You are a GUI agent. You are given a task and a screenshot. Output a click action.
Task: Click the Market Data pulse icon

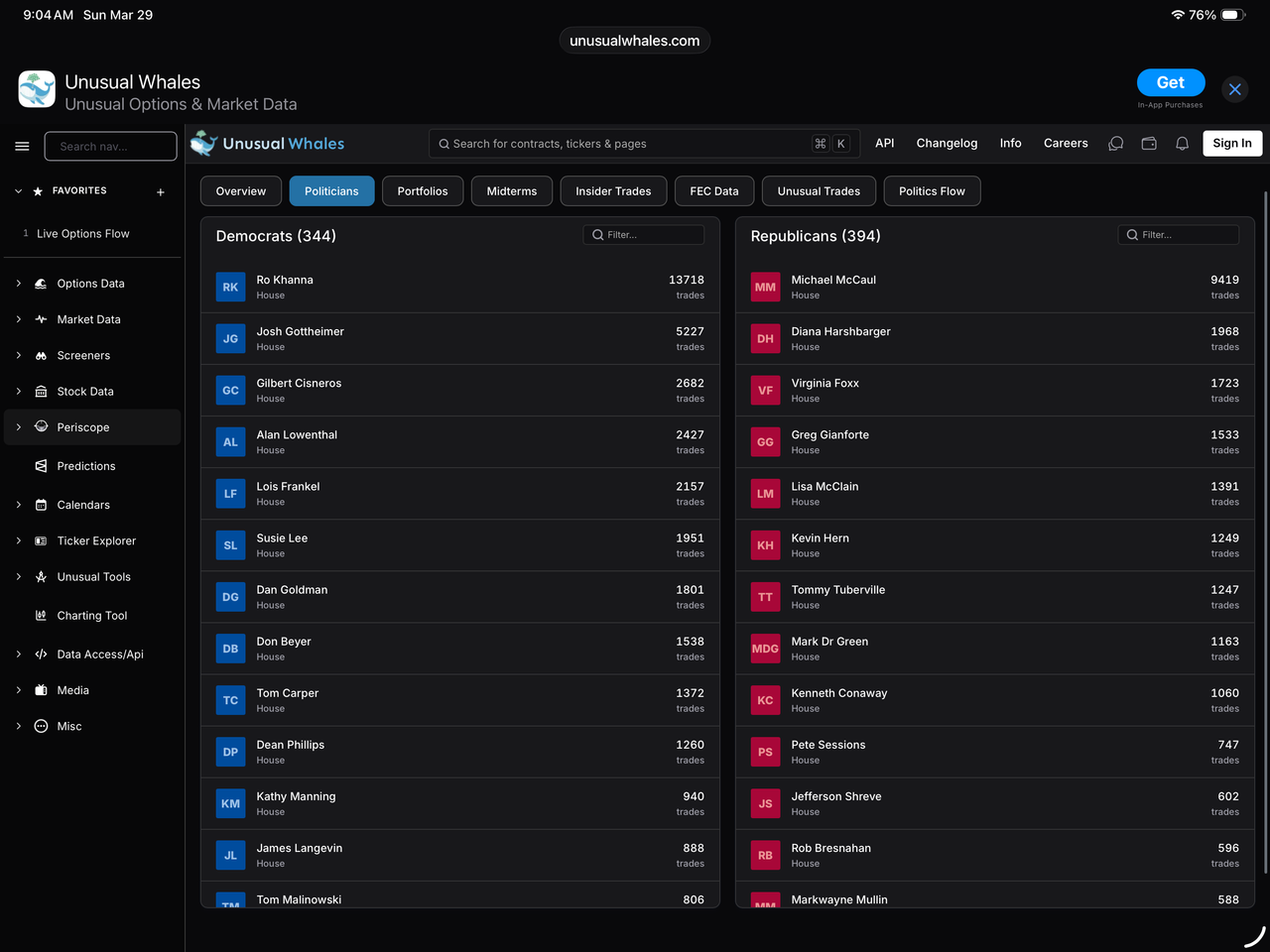pos(41,319)
